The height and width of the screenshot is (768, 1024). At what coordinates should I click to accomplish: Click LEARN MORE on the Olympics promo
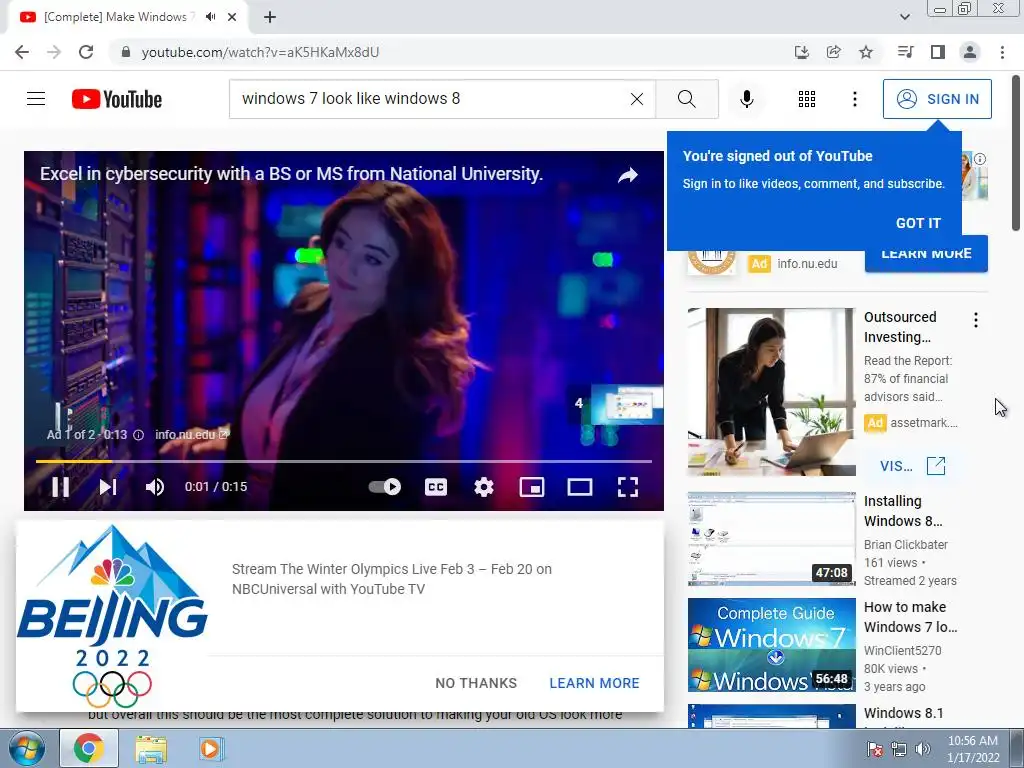coord(594,683)
